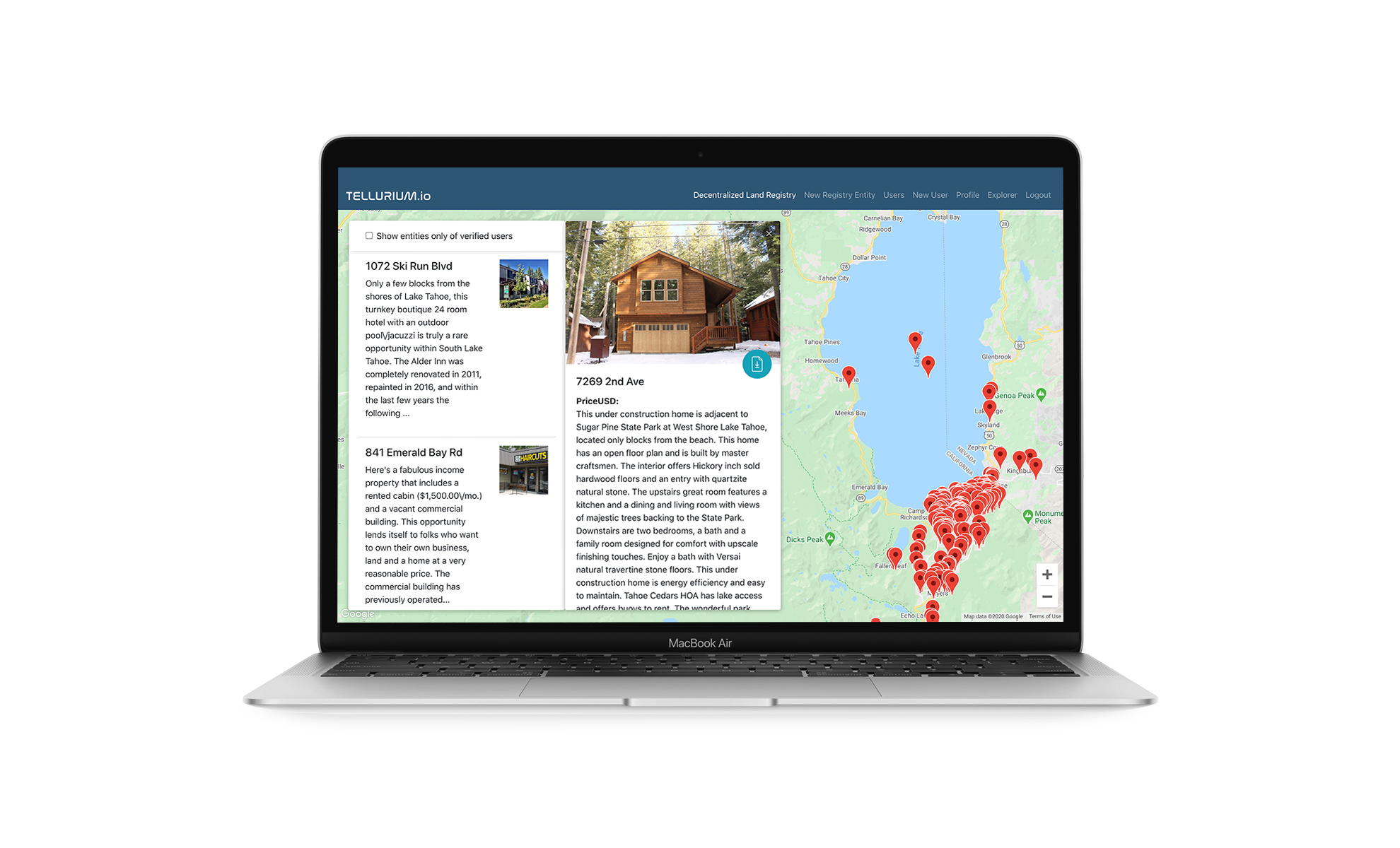Image resolution: width=1400 pixels, height=848 pixels.
Task: Click the document/registry icon on map popup
Action: [x=756, y=364]
